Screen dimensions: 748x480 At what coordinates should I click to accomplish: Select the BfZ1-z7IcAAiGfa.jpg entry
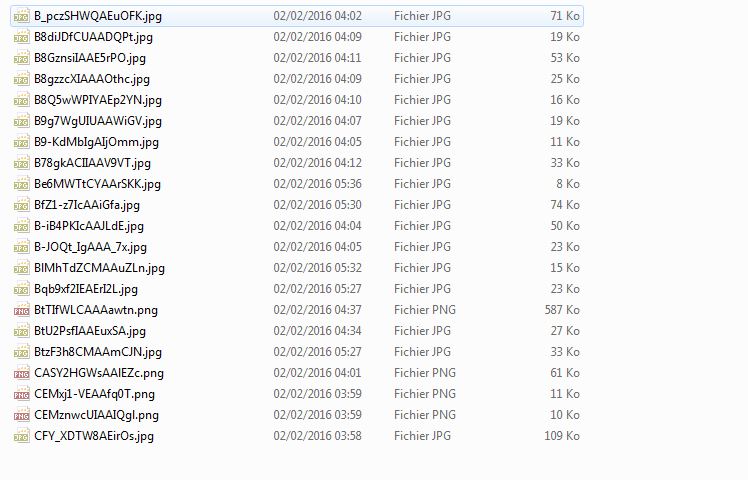pos(87,205)
